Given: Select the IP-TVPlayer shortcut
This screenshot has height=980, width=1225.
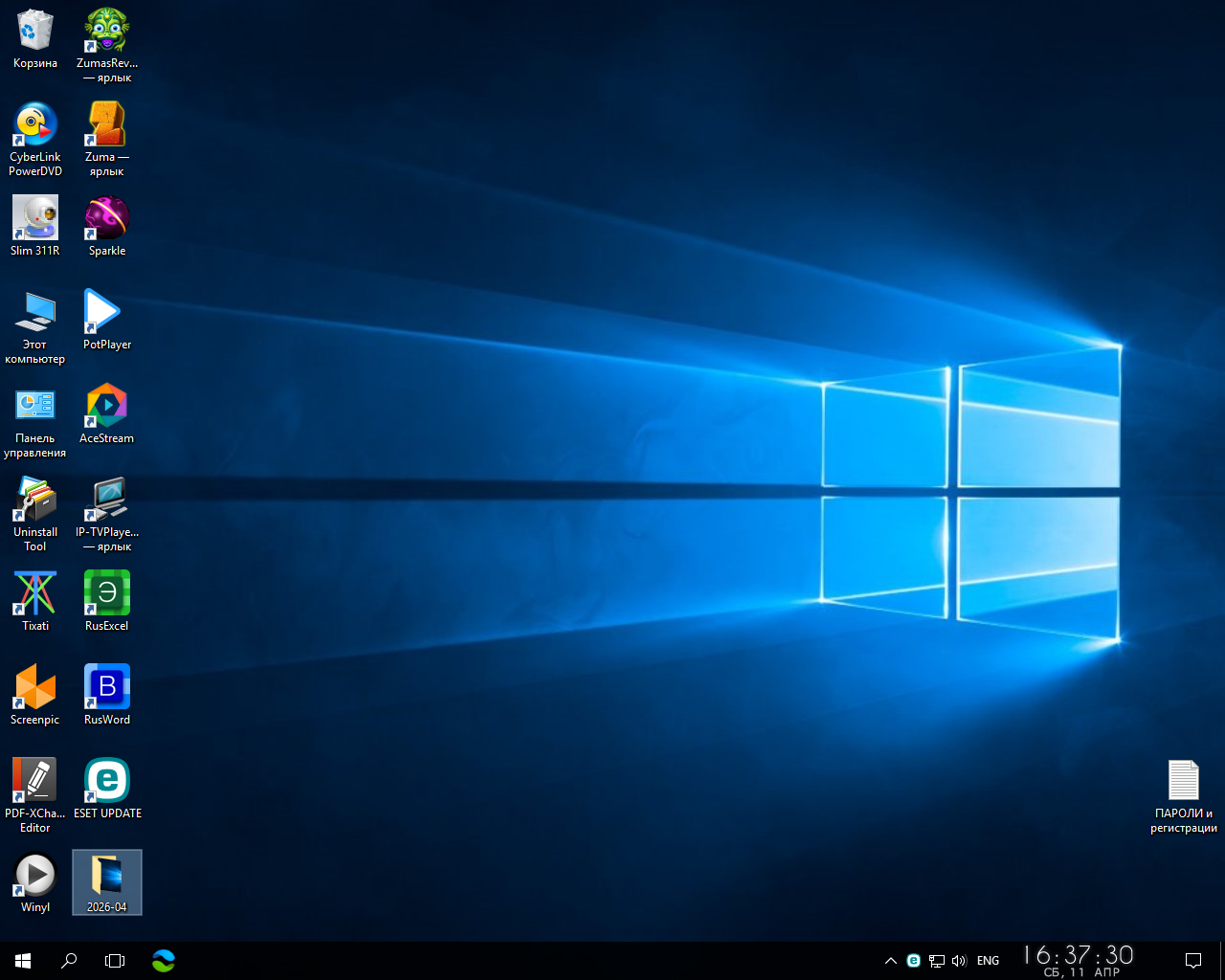Looking at the screenshot, I should click(107, 514).
